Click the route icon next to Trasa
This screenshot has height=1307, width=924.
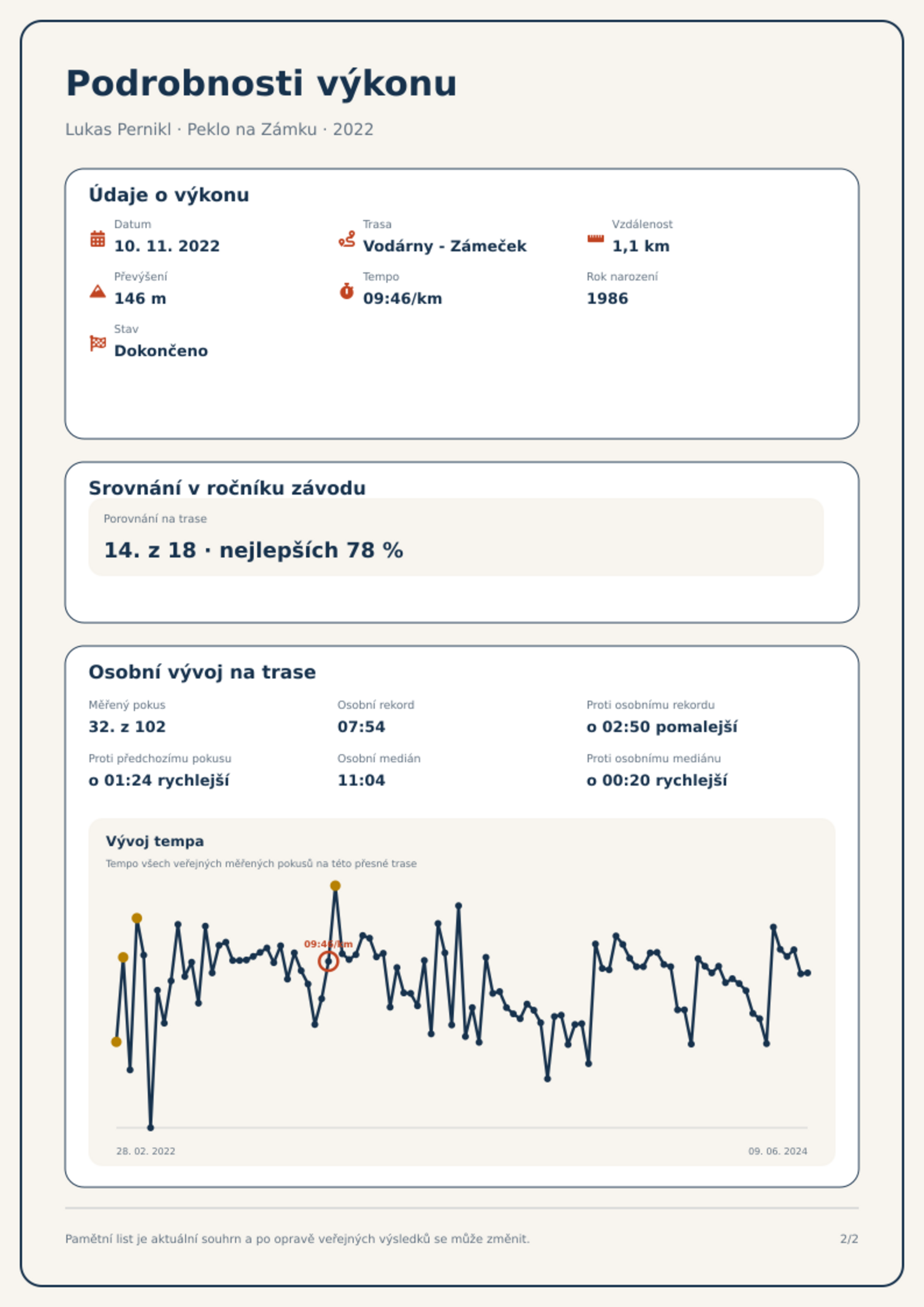[347, 239]
